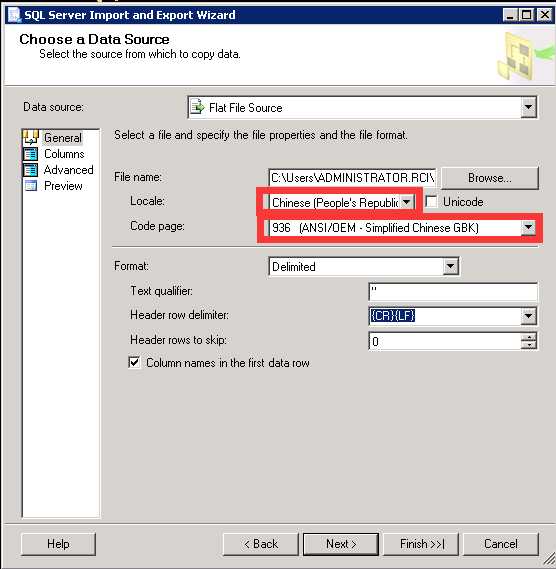Image resolution: width=556 pixels, height=569 pixels.
Task: Expand the Data source dropdown
Action: (x=528, y=107)
